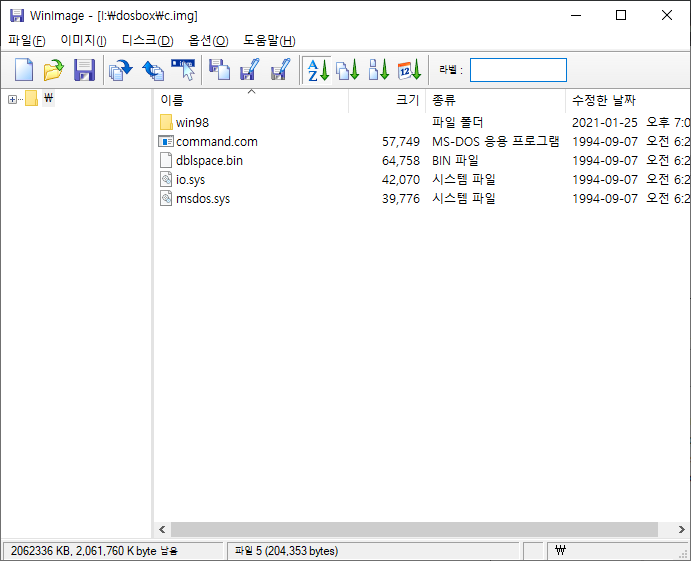Sort files by date calendar icon
The height and width of the screenshot is (561, 691).
tap(409, 70)
